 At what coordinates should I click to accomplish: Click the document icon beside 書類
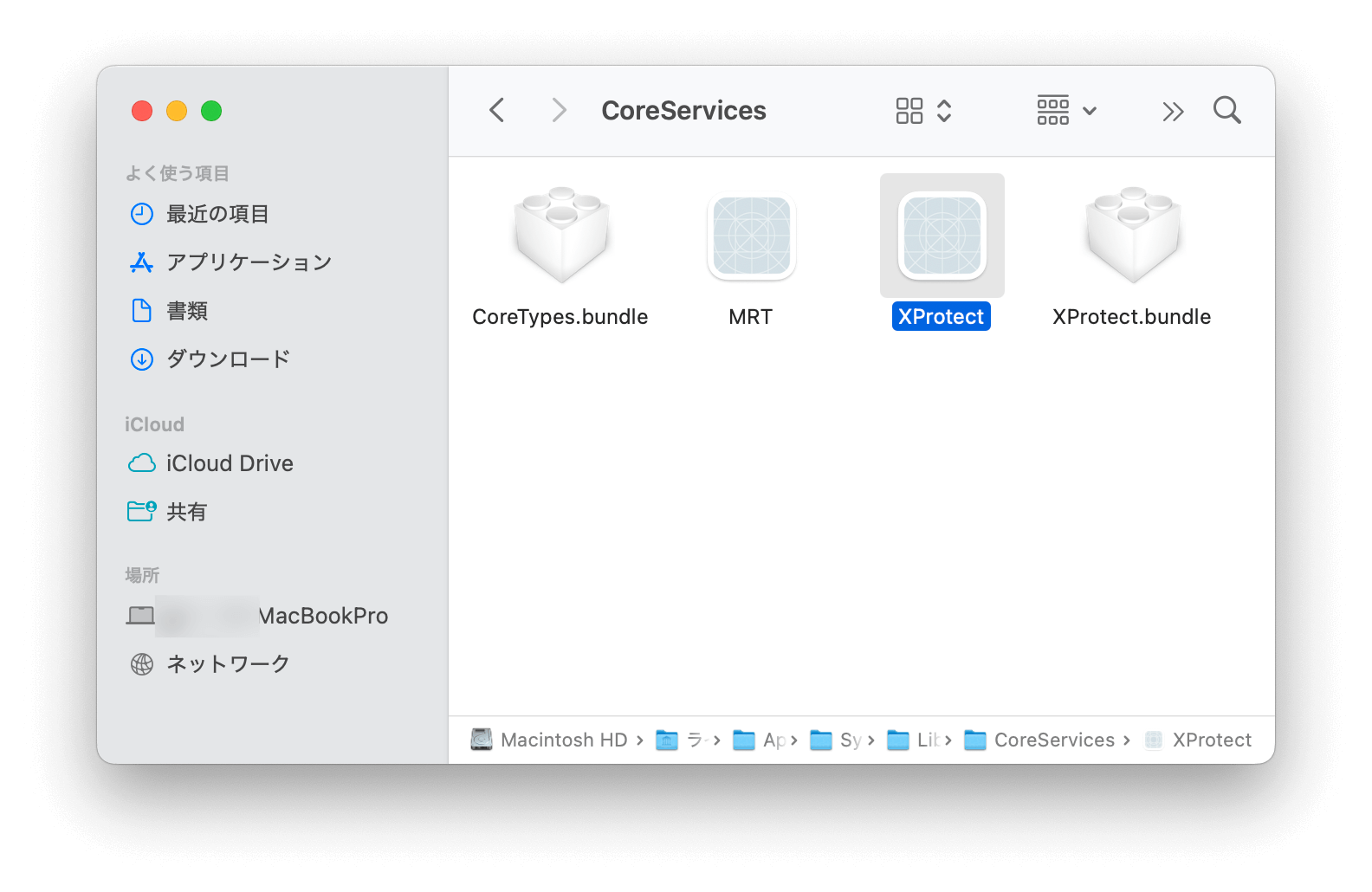pyautogui.click(x=141, y=310)
